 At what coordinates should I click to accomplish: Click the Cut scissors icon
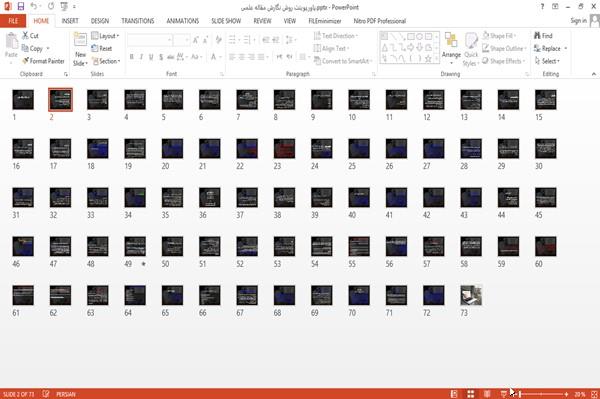[25, 36]
